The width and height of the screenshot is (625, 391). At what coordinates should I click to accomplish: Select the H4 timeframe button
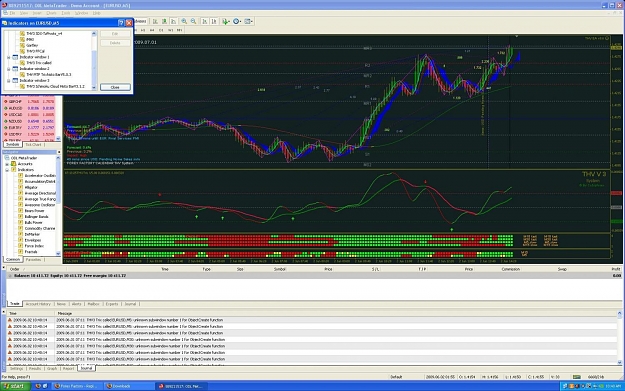click(151, 30)
